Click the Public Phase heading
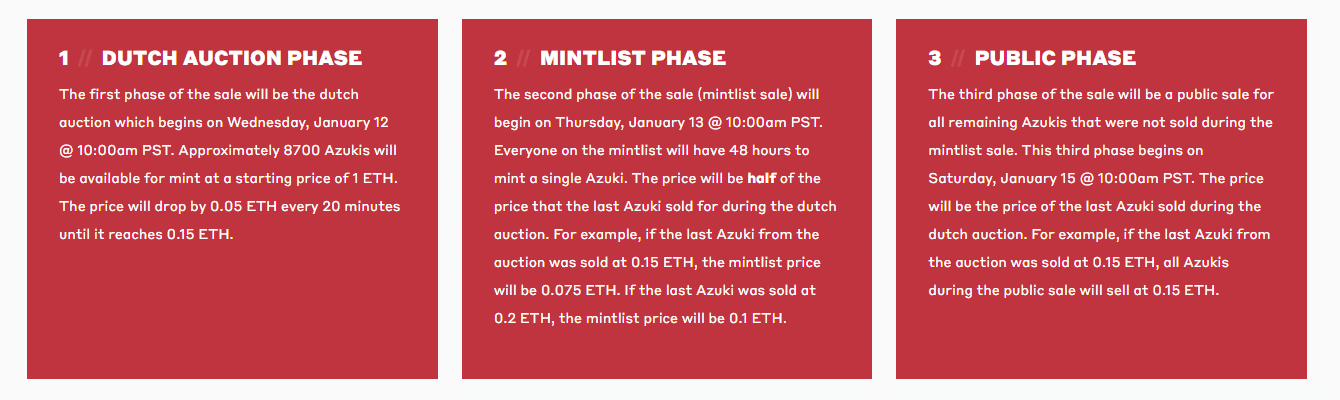 tap(1055, 58)
